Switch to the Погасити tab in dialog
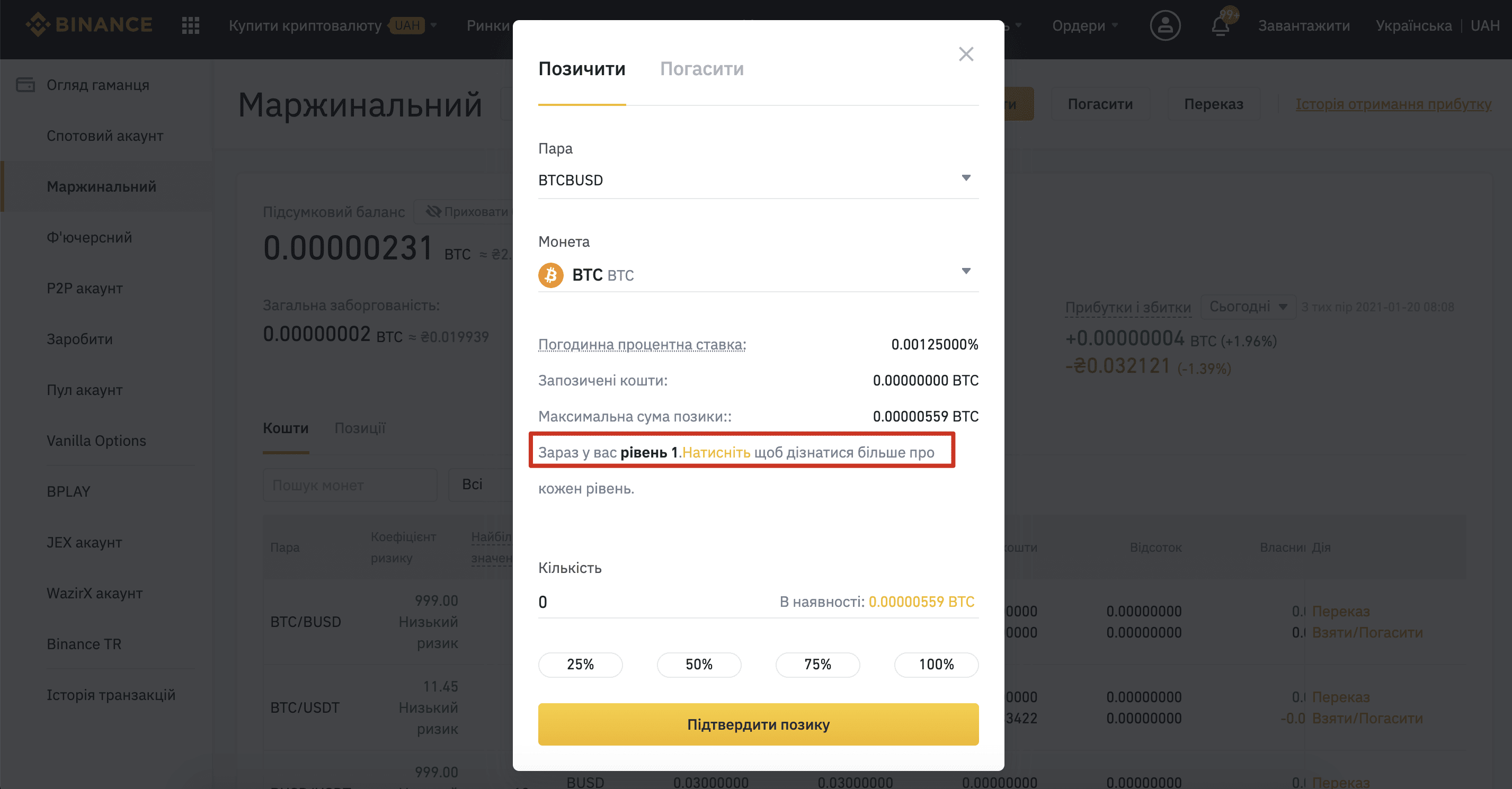Viewport: 1512px width, 789px height. pos(702,69)
